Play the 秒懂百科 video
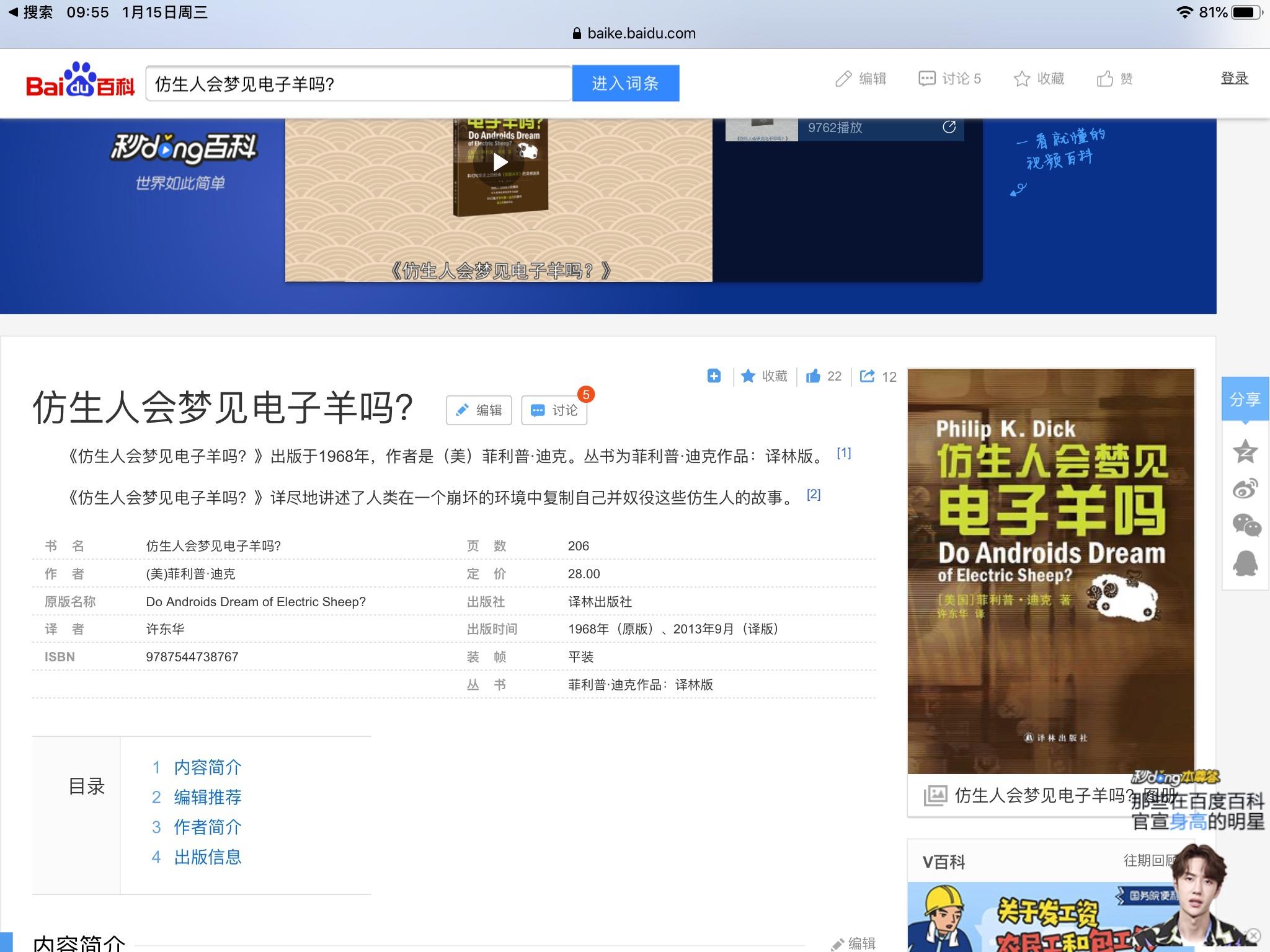This screenshot has width=1270, height=952. (x=500, y=163)
